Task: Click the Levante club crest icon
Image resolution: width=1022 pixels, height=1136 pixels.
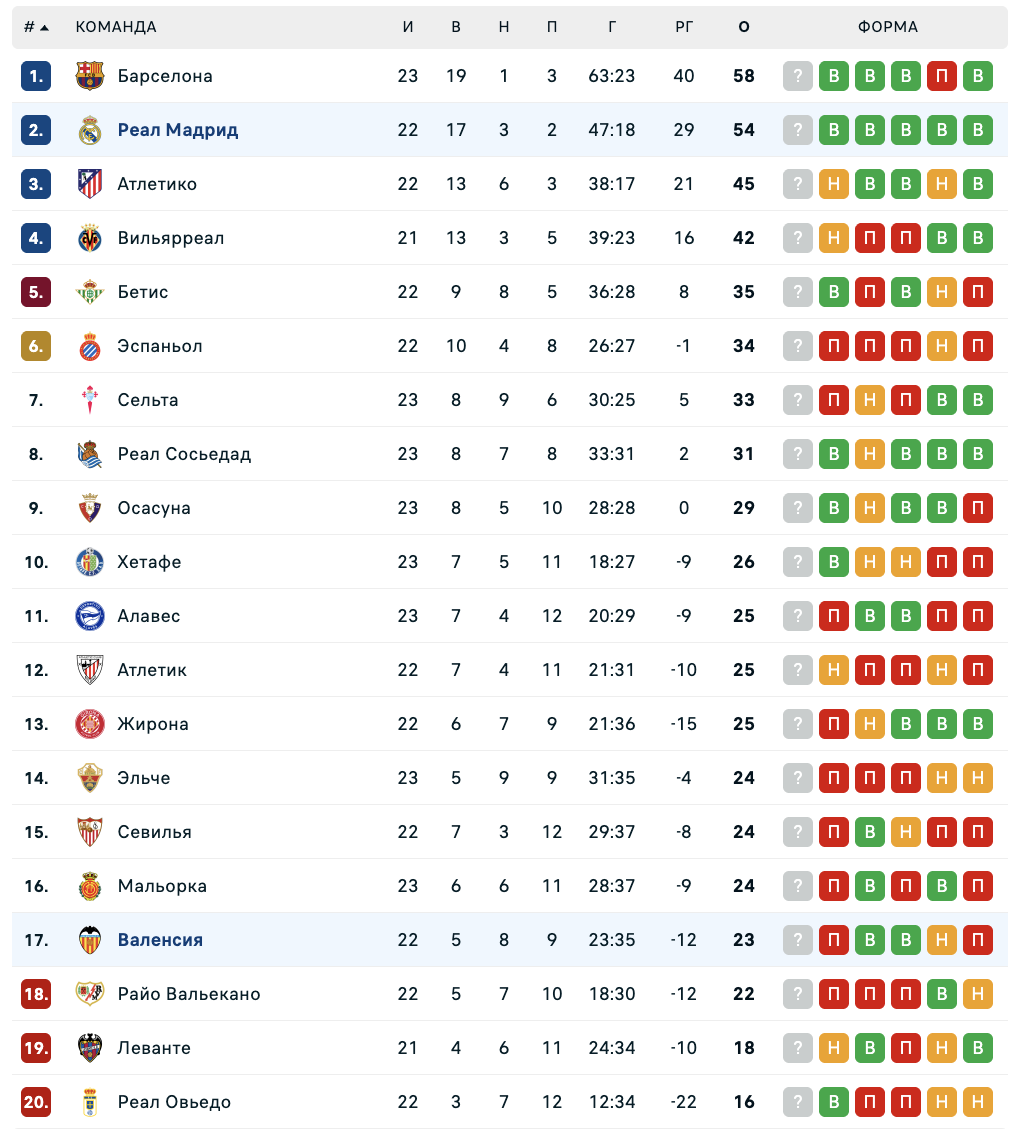Action: [x=90, y=1048]
